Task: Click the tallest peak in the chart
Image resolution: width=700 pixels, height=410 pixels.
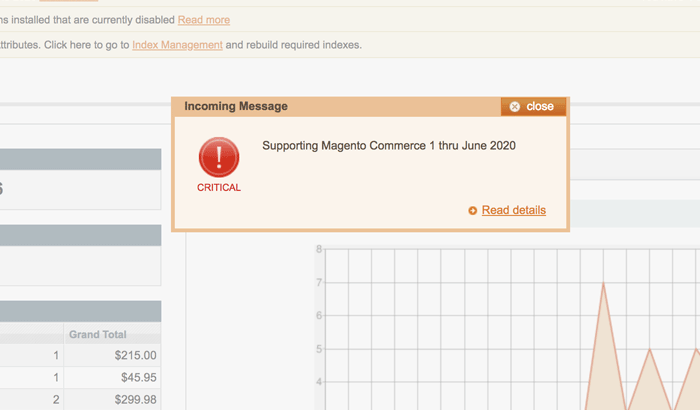Action: tap(603, 284)
